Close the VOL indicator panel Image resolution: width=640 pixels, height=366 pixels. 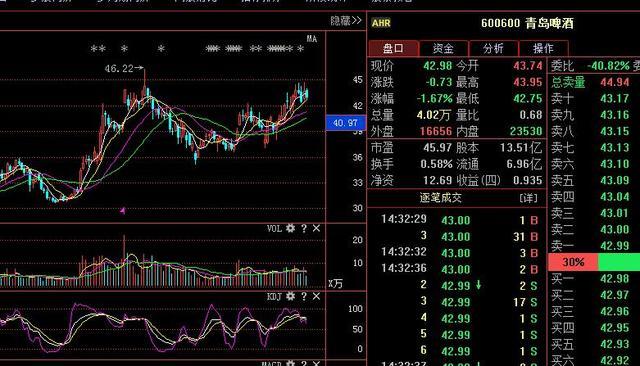click(316, 228)
